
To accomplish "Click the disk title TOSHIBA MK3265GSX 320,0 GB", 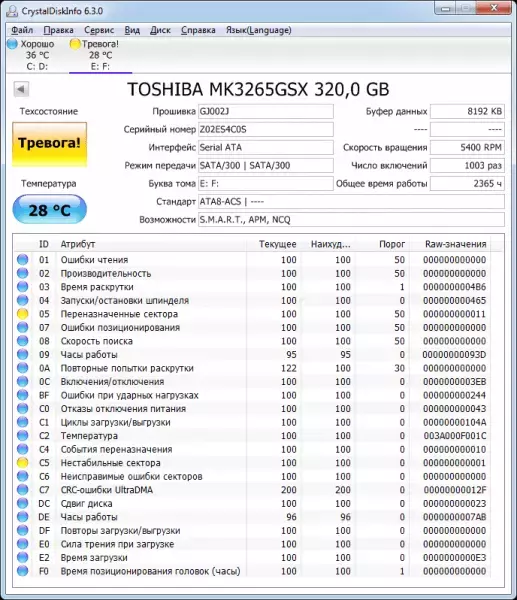I will [x=258, y=89].
